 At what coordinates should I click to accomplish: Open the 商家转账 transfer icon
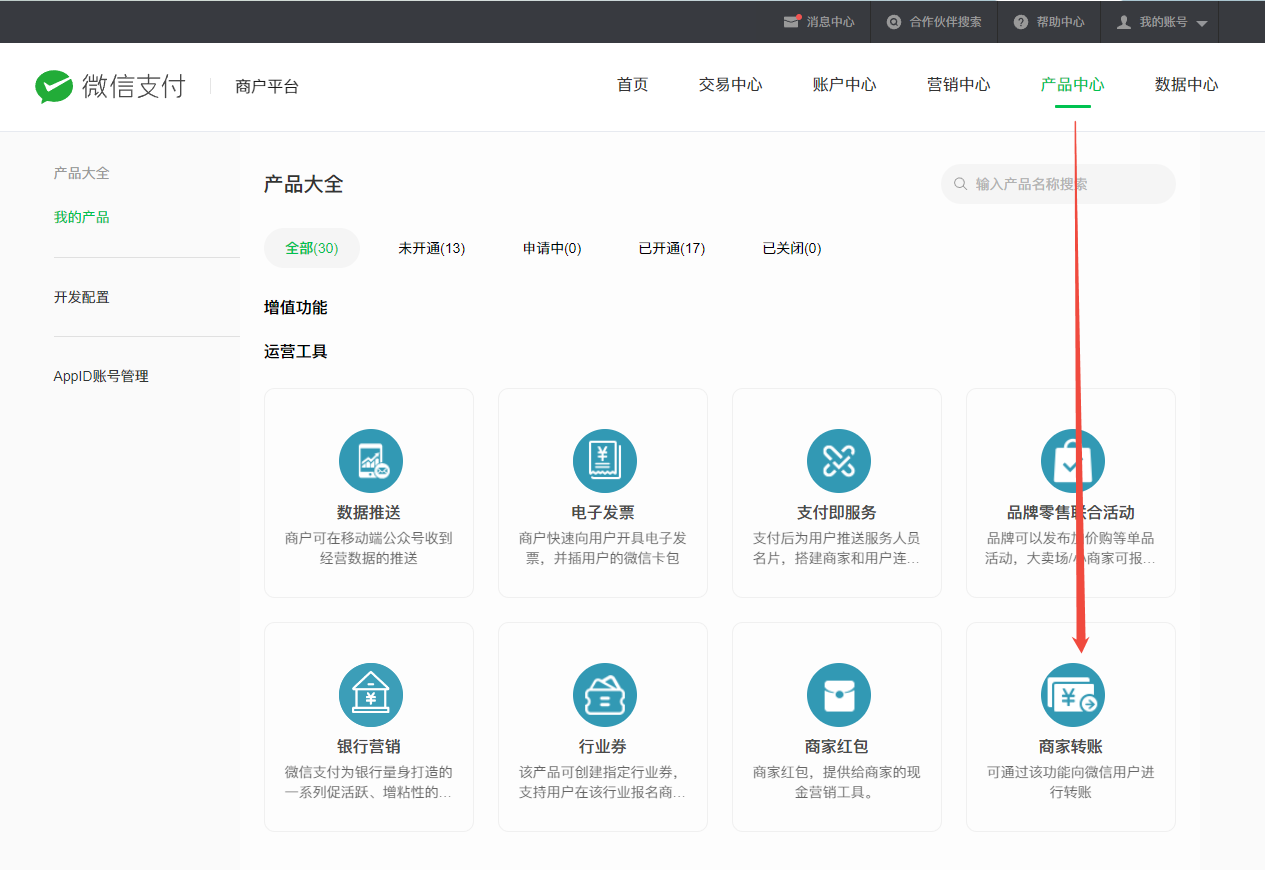click(x=1073, y=695)
